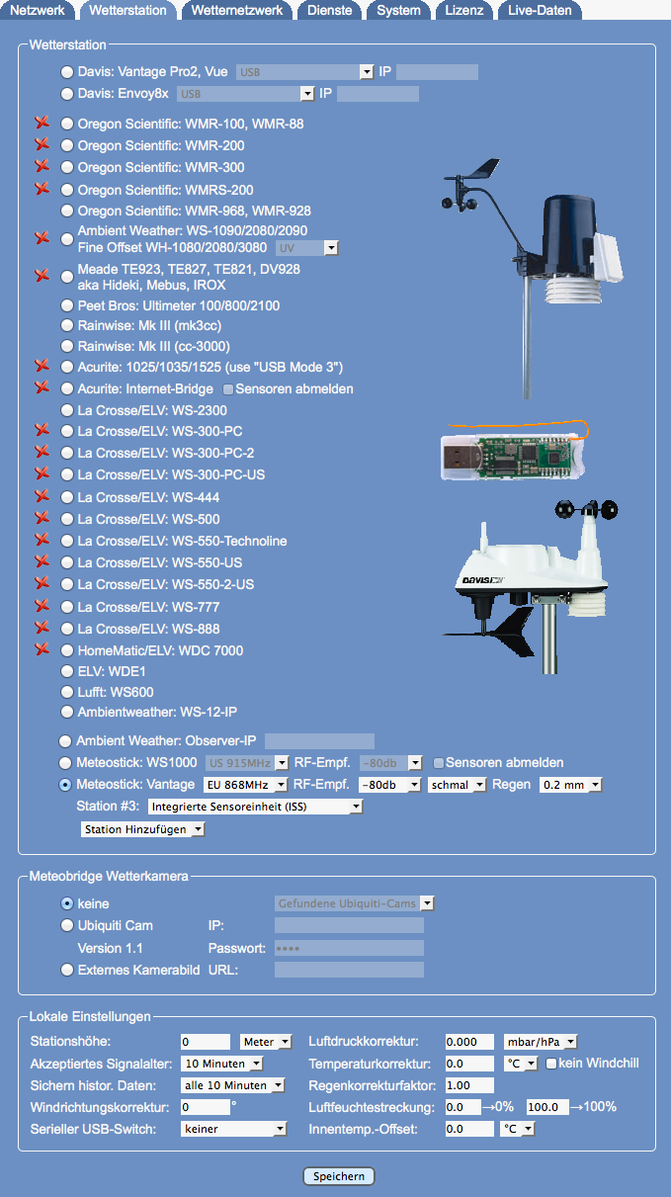The image size is (671, 1197).
Task: Click the red X icon next to La Crosse WS-444
Action: click(x=42, y=496)
